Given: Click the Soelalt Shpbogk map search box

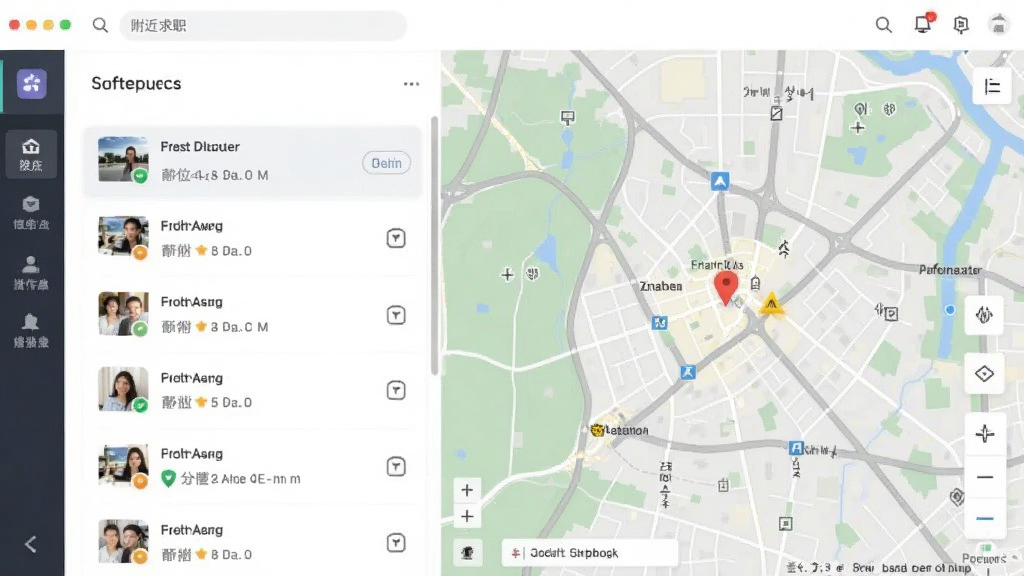Looking at the screenshot, I should pyautogui.click(x=589, y=553).
